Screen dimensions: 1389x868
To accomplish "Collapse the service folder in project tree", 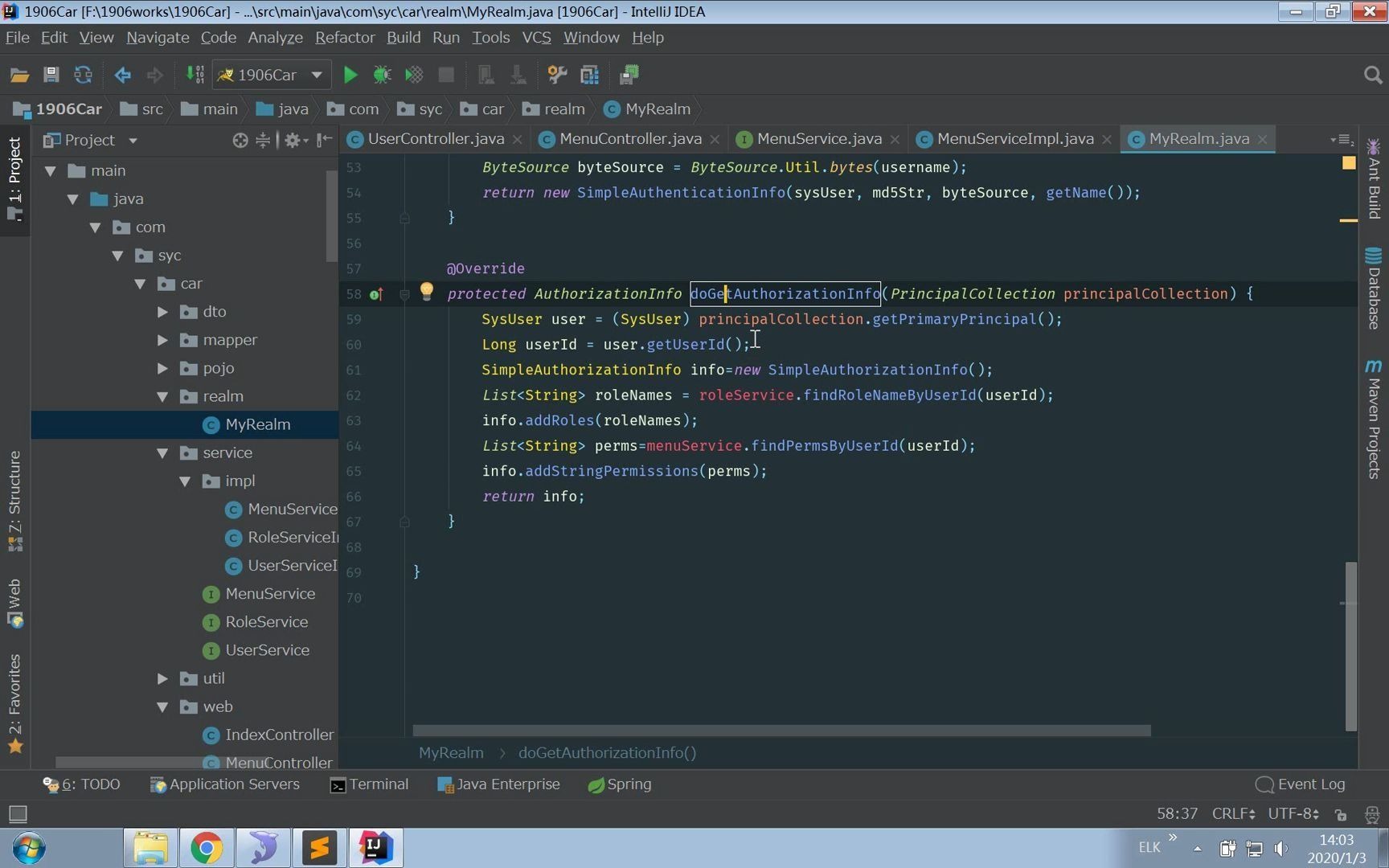I will coord(162,453).
